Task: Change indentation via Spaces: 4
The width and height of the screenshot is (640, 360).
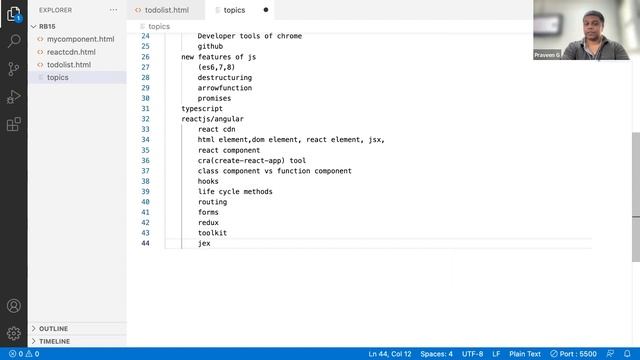Action: pyautogui.click(x=436, y=354)
